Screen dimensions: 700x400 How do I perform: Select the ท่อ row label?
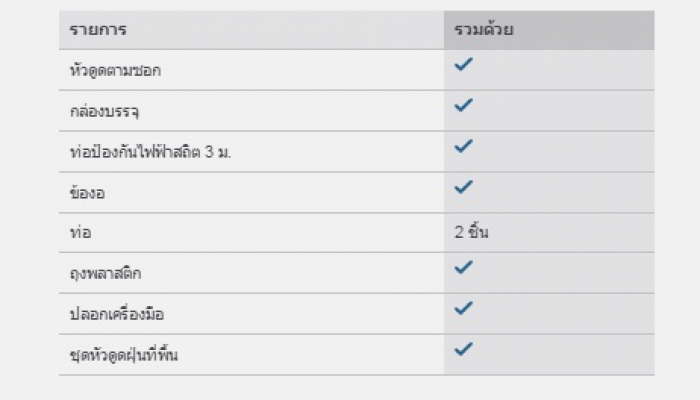pos(80,233)
